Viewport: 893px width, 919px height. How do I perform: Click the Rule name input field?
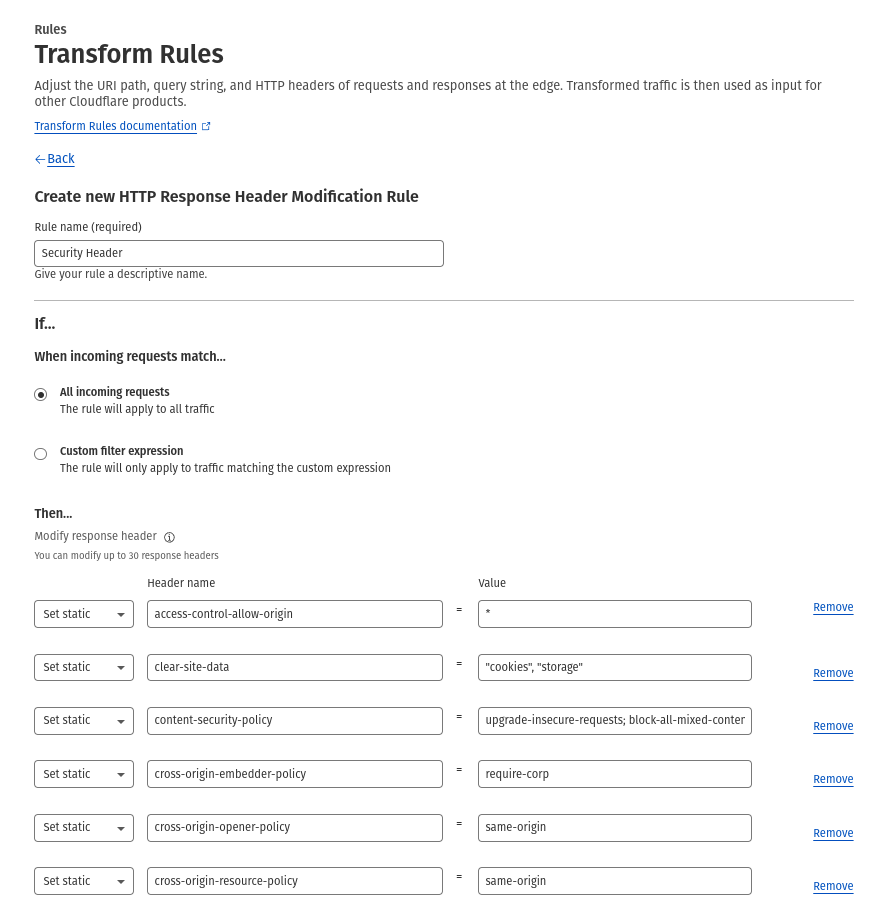239,254
